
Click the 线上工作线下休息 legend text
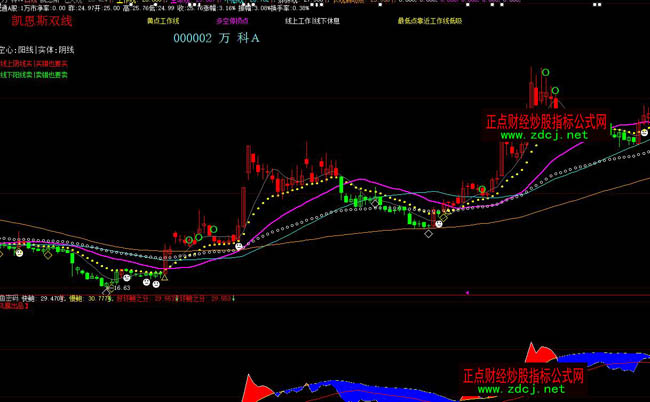(311, 20)
